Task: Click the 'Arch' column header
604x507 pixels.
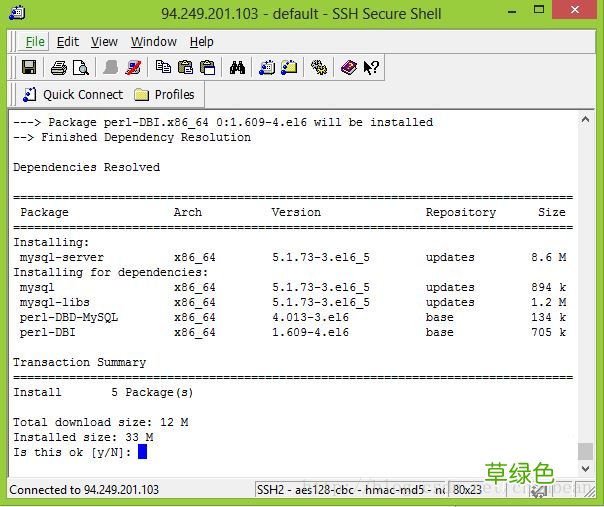Action: (x=188, y=212)
